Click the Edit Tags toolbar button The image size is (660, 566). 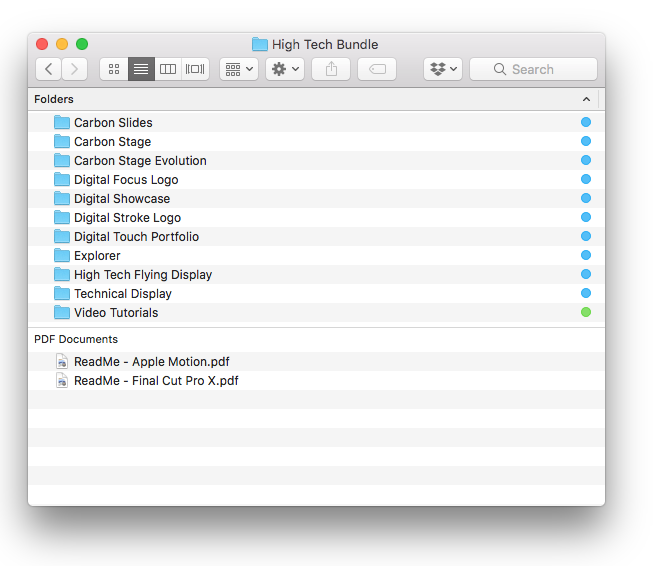[377, 69]
